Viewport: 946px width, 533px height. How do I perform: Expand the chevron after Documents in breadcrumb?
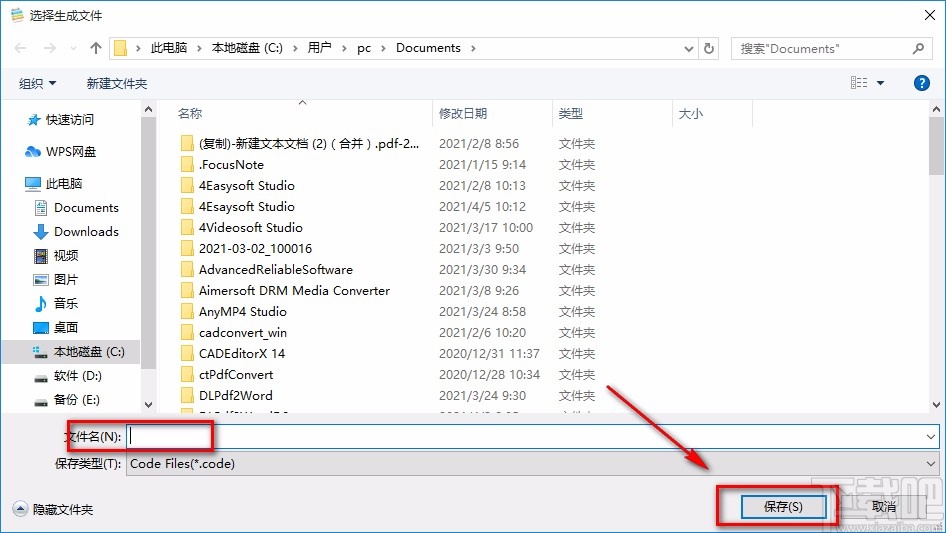pyautogui.click(x=473, y=48)
